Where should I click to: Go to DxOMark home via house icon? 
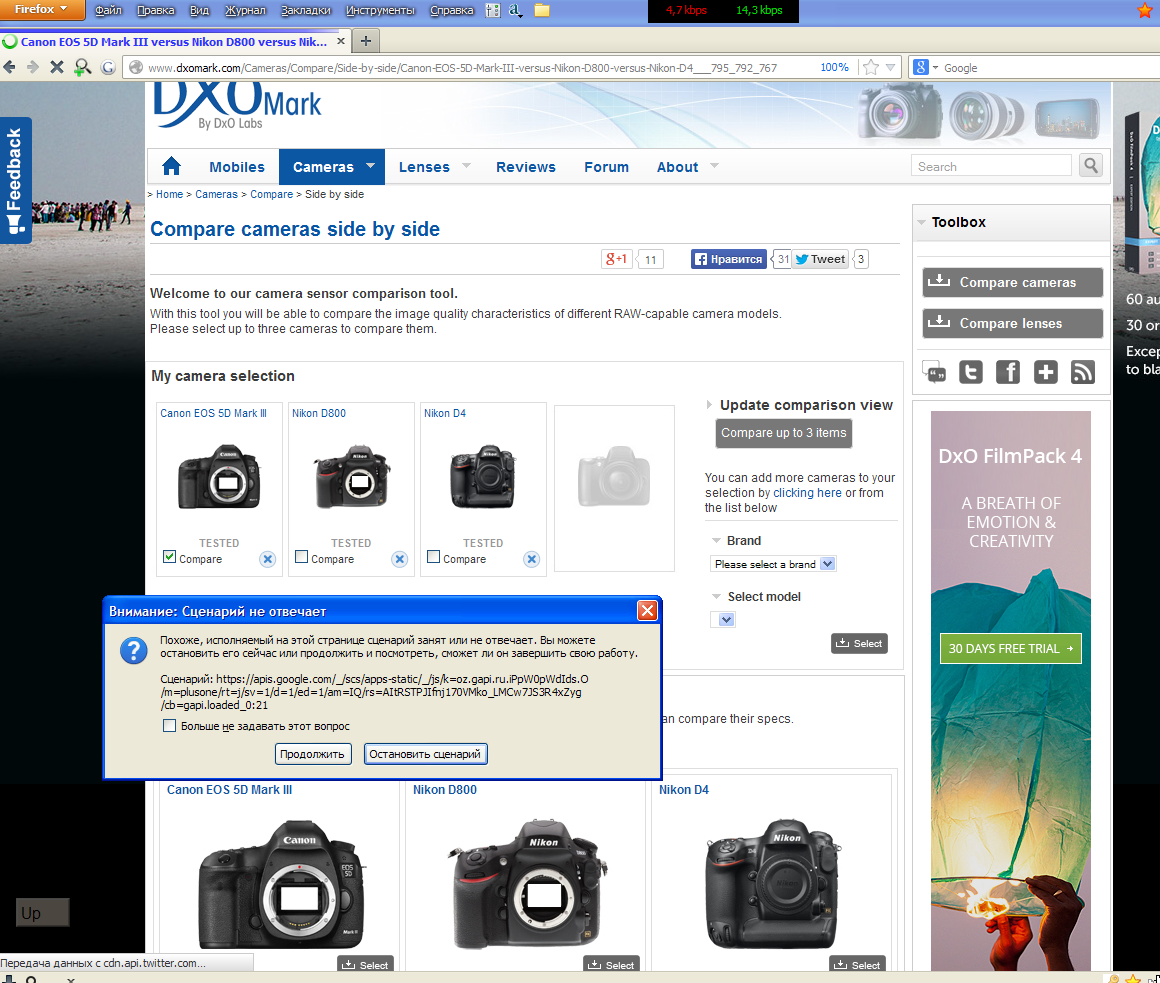pos(172,166)
